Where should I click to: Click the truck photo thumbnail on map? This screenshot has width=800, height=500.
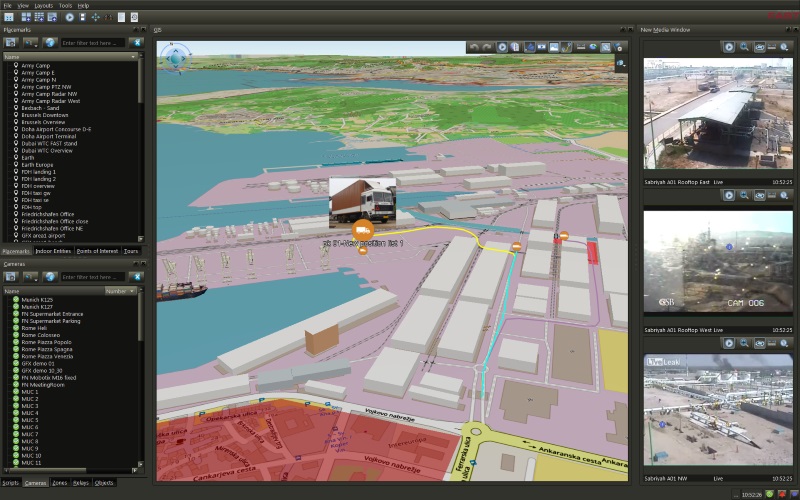point(362,199)
